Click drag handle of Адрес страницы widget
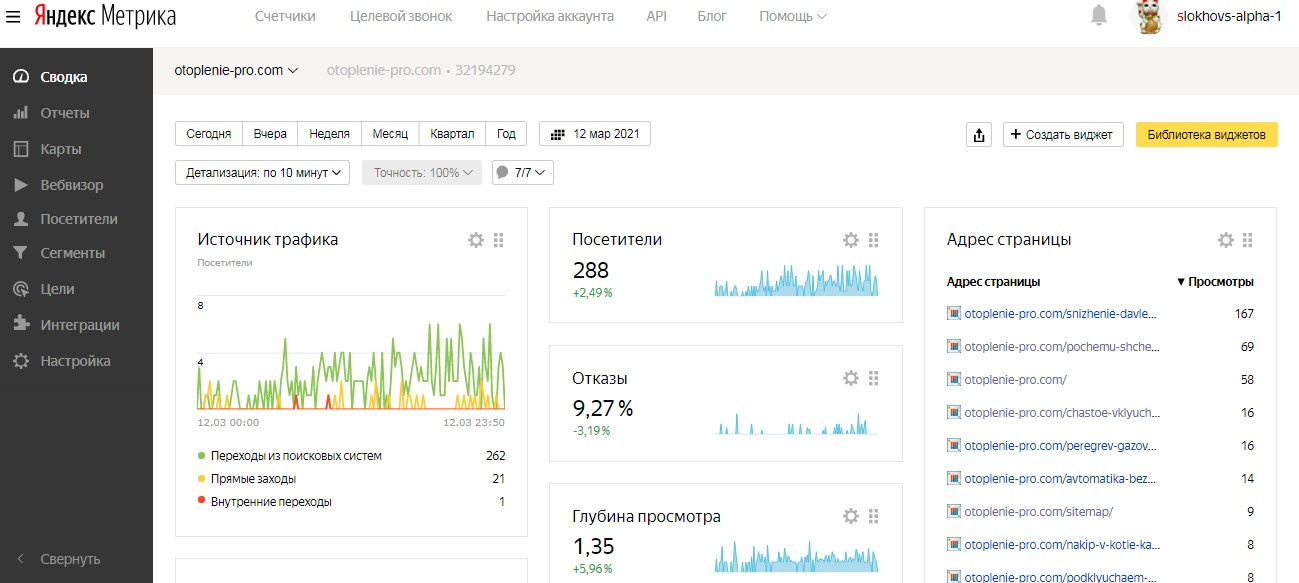This screenshot has height=583, width=1299. (1248, 240)
